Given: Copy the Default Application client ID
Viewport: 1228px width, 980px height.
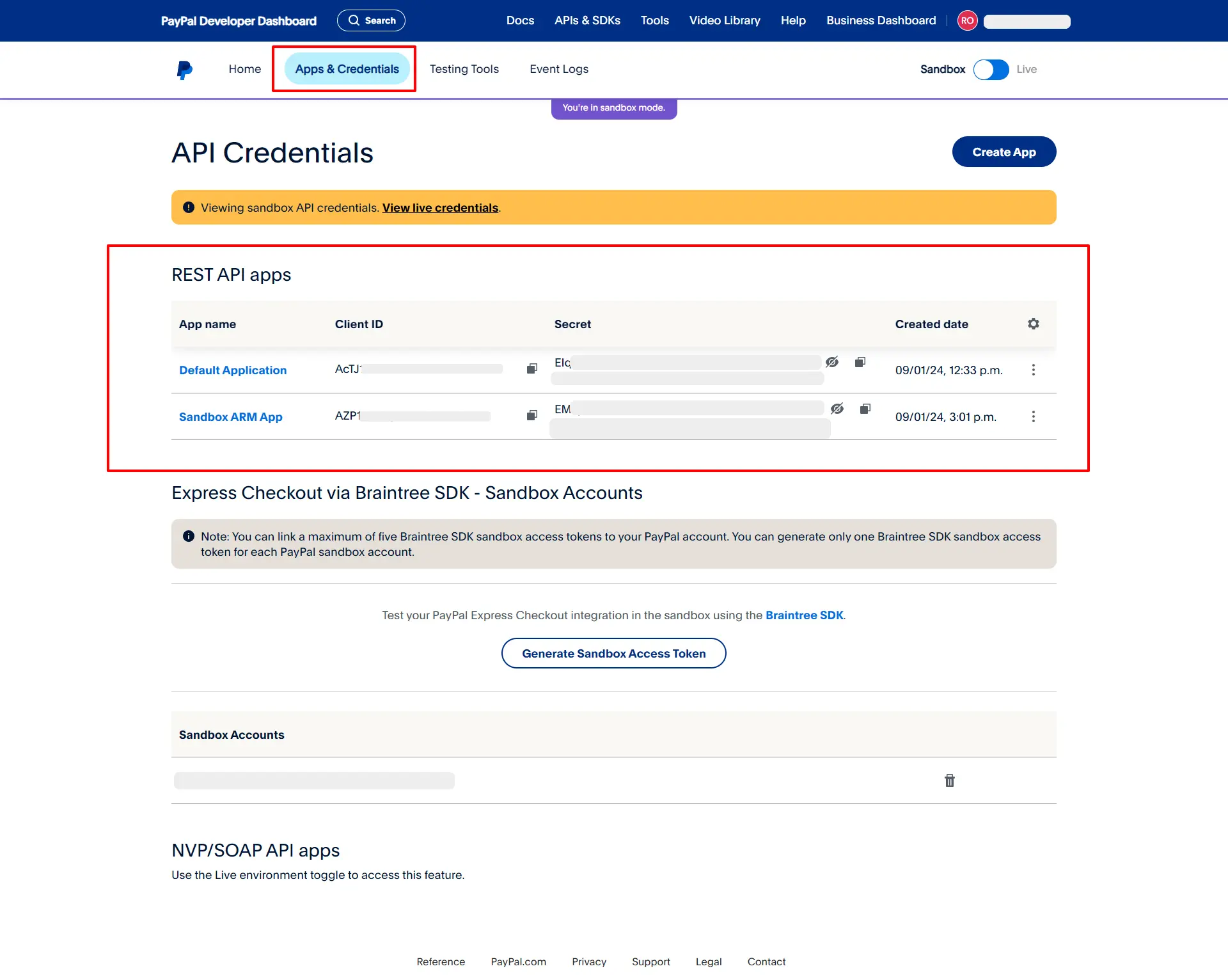Looking at the screenshot, I should (531, 368).
